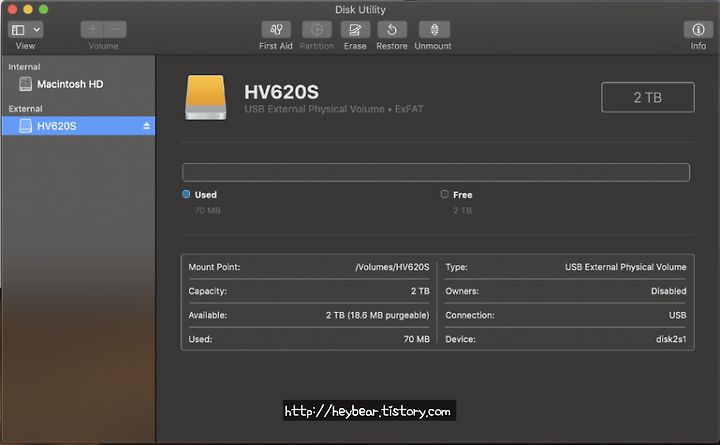Run First Aid on the disk
Image resolution: width=720 pixels, height=445 pixels.
(x=276, y=30)
